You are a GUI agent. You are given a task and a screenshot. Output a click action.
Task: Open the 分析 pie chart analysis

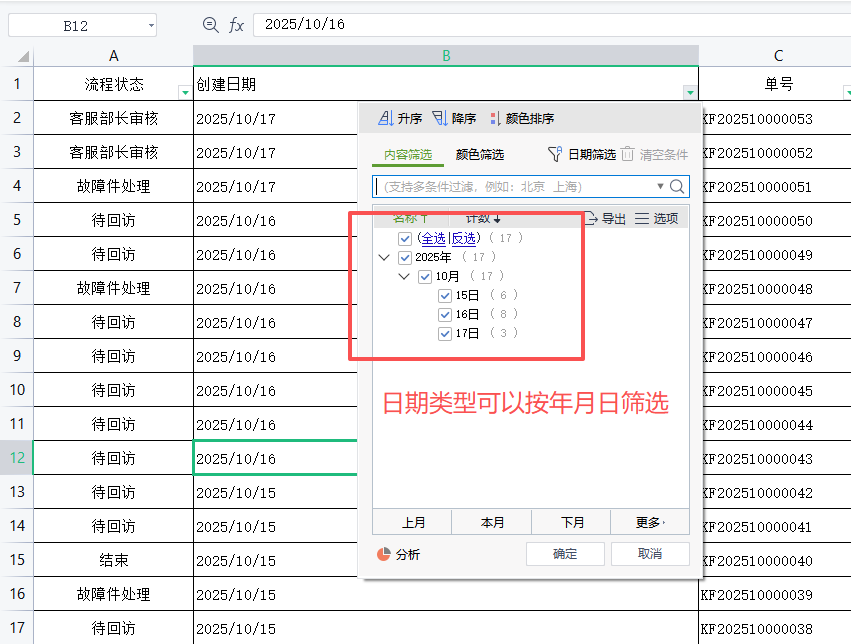click(384, 554)
